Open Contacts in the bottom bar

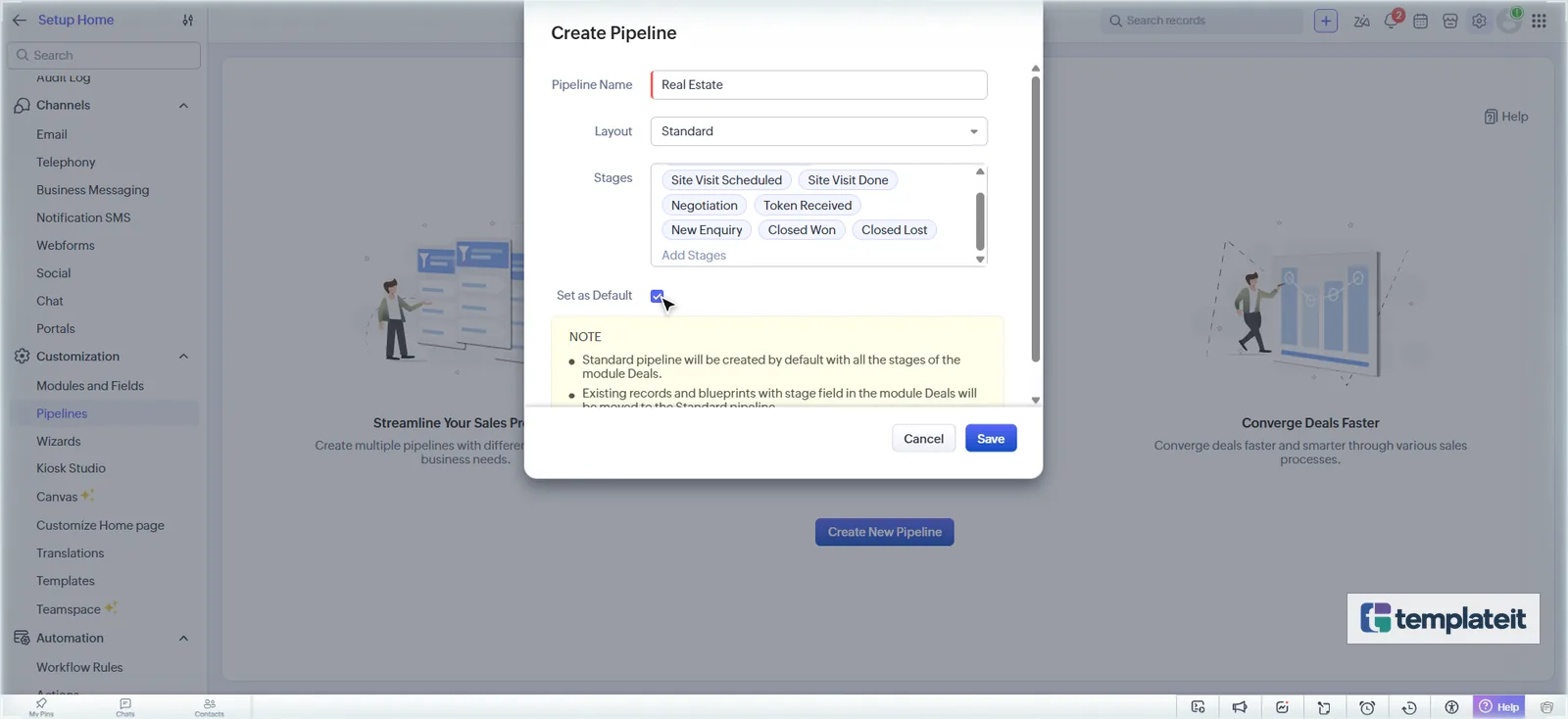click(210, 707)
